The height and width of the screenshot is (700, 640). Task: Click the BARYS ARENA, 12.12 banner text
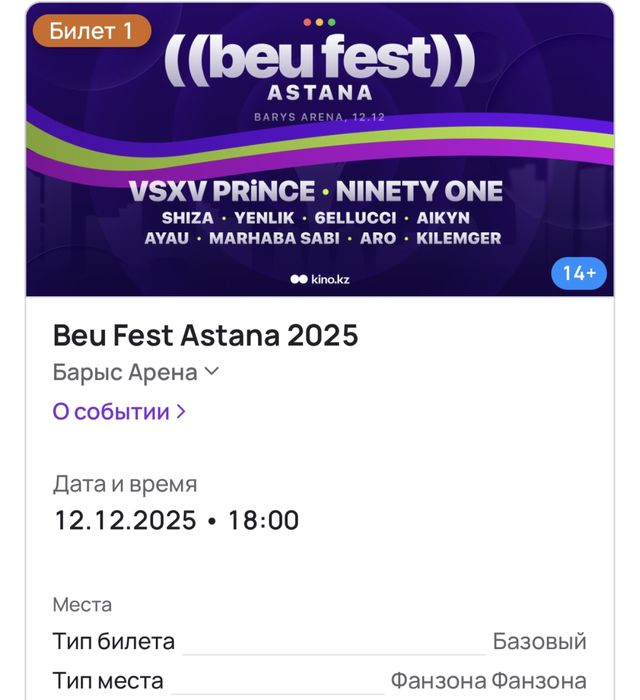tap(320, 116)
